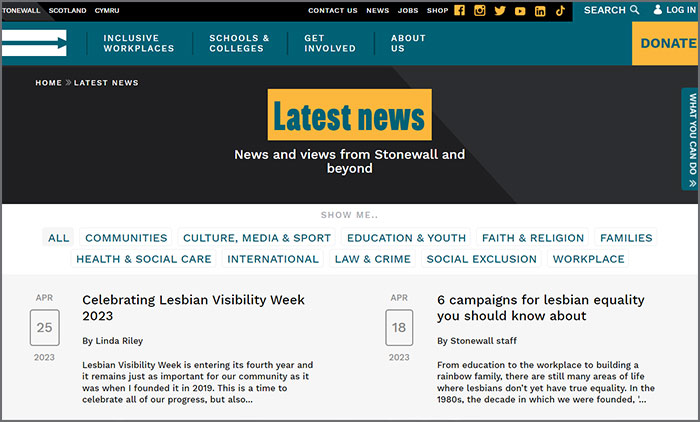
Task: Go to the Cymru site link
Action: 107,10
